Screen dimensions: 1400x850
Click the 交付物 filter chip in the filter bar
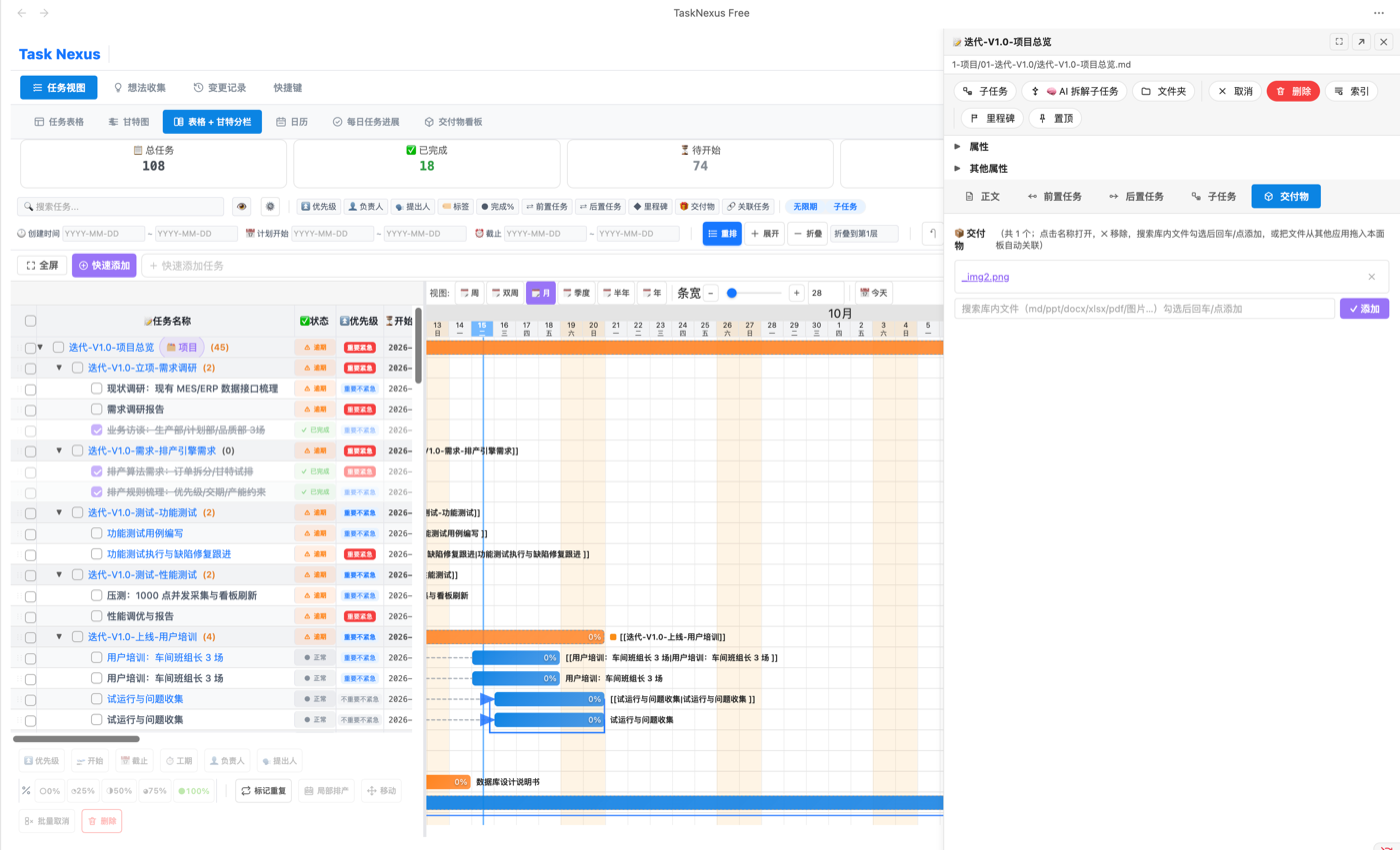click(x=696, y=207)
